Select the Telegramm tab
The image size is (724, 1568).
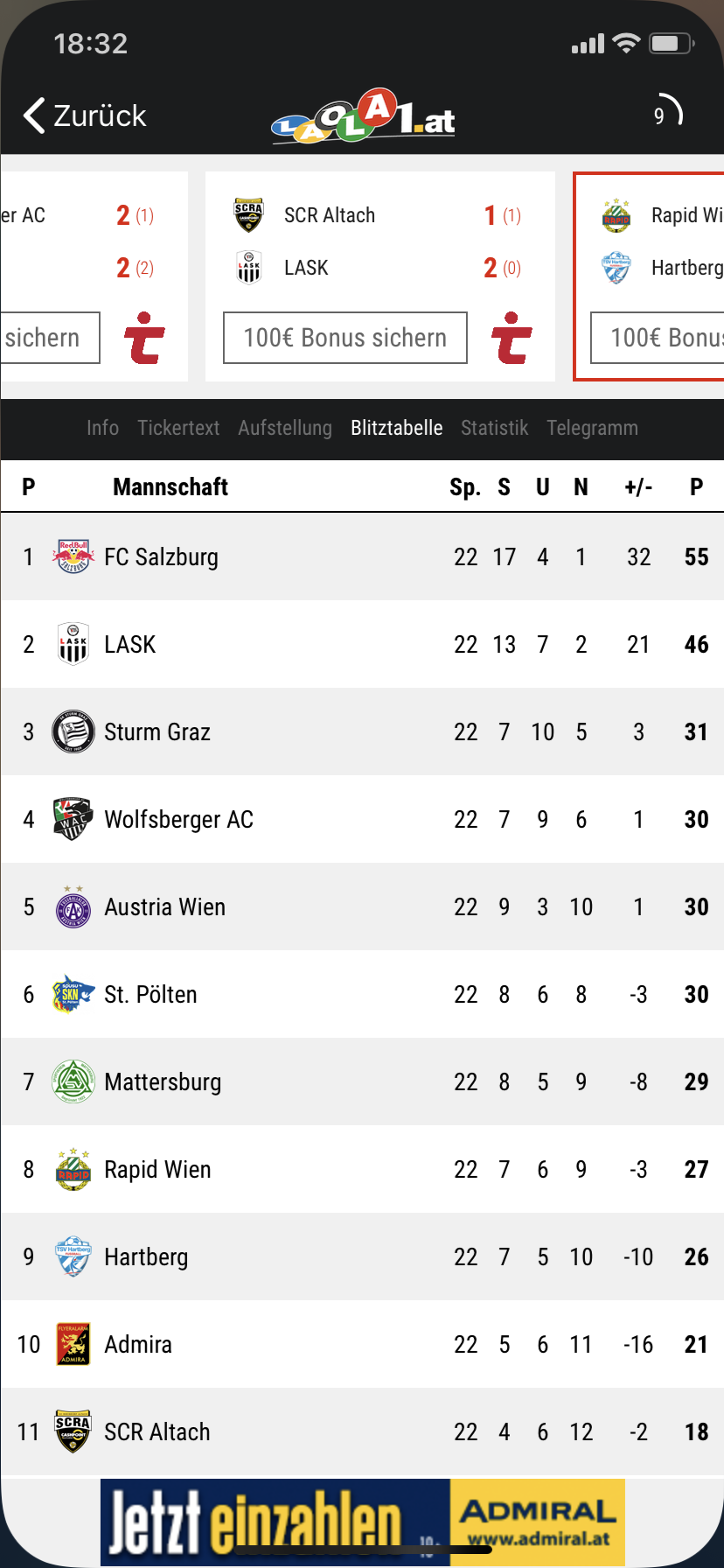[x=593, y=428]
